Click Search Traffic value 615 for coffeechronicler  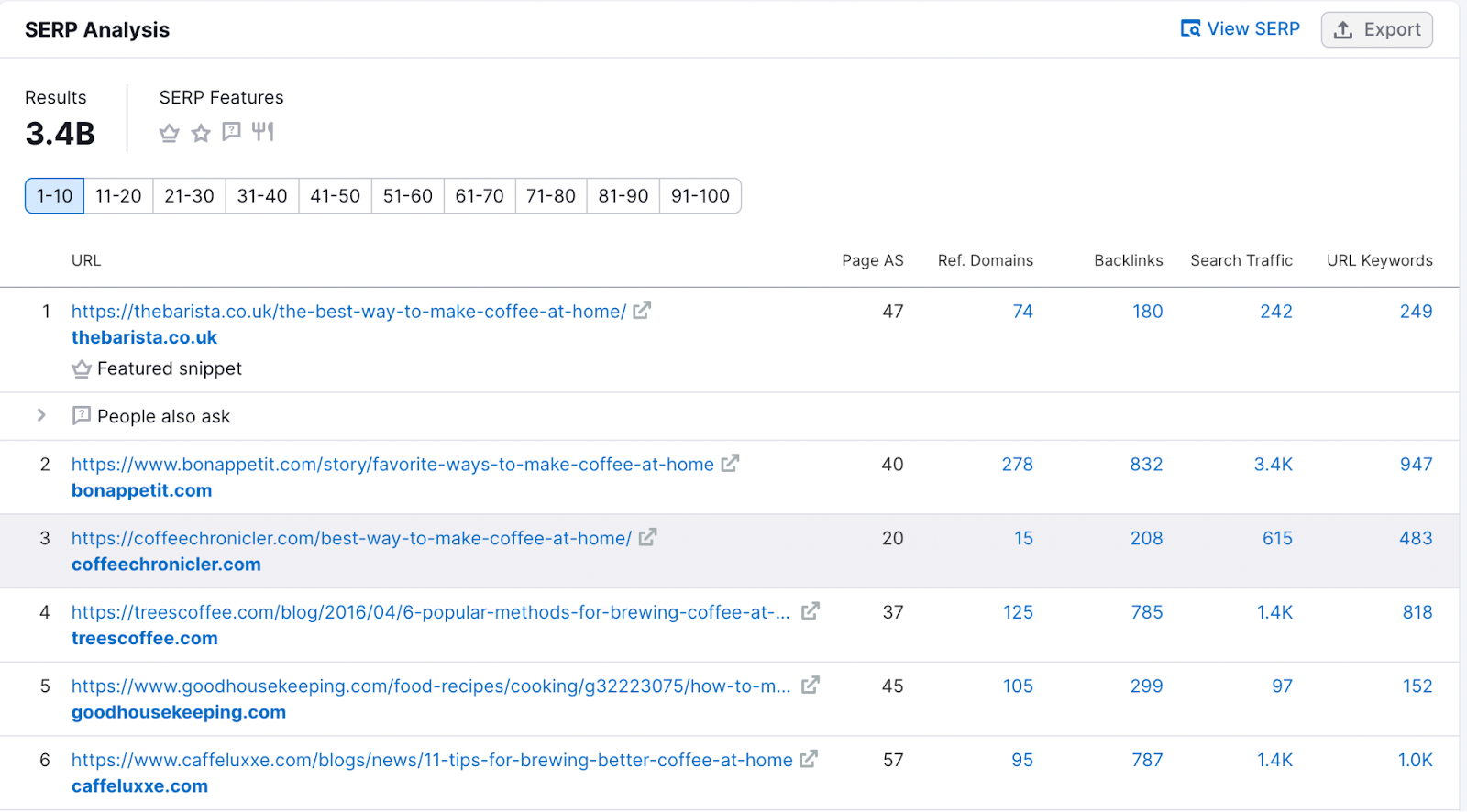click(1277, 539)
